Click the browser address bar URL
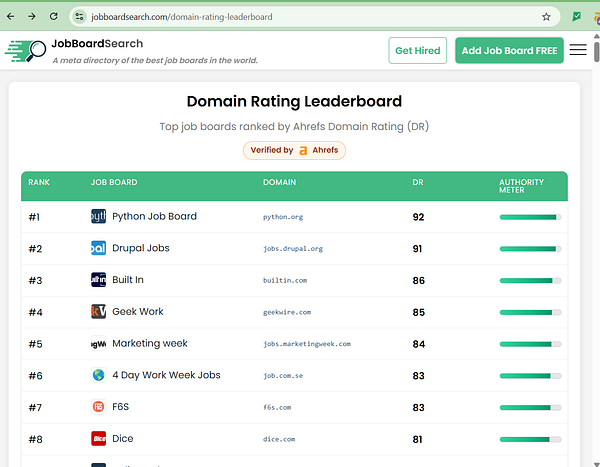The width and height of the screenshot is (600, 467). pyautogui.click(x=182, y=17)
